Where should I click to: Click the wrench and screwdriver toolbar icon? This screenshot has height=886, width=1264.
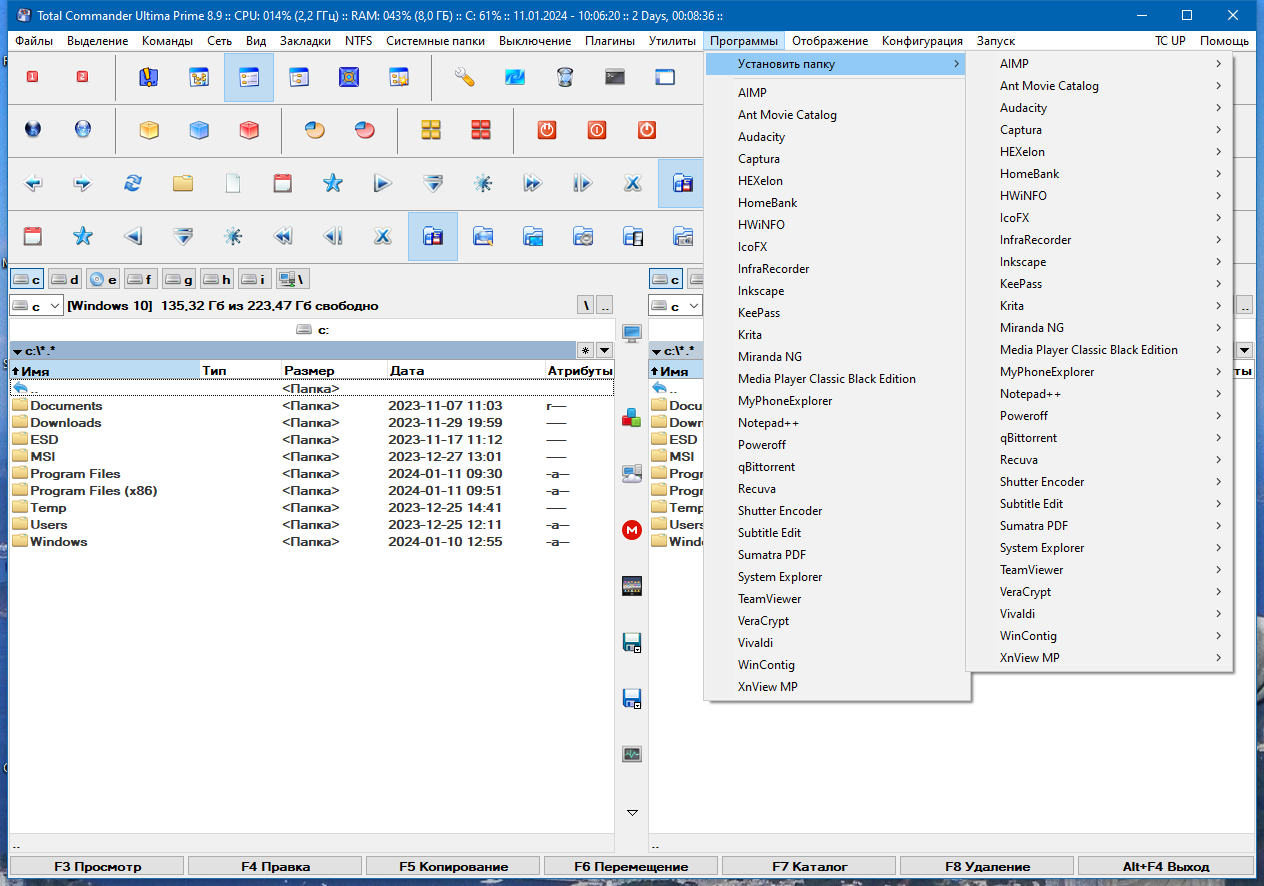coord(464,77)
